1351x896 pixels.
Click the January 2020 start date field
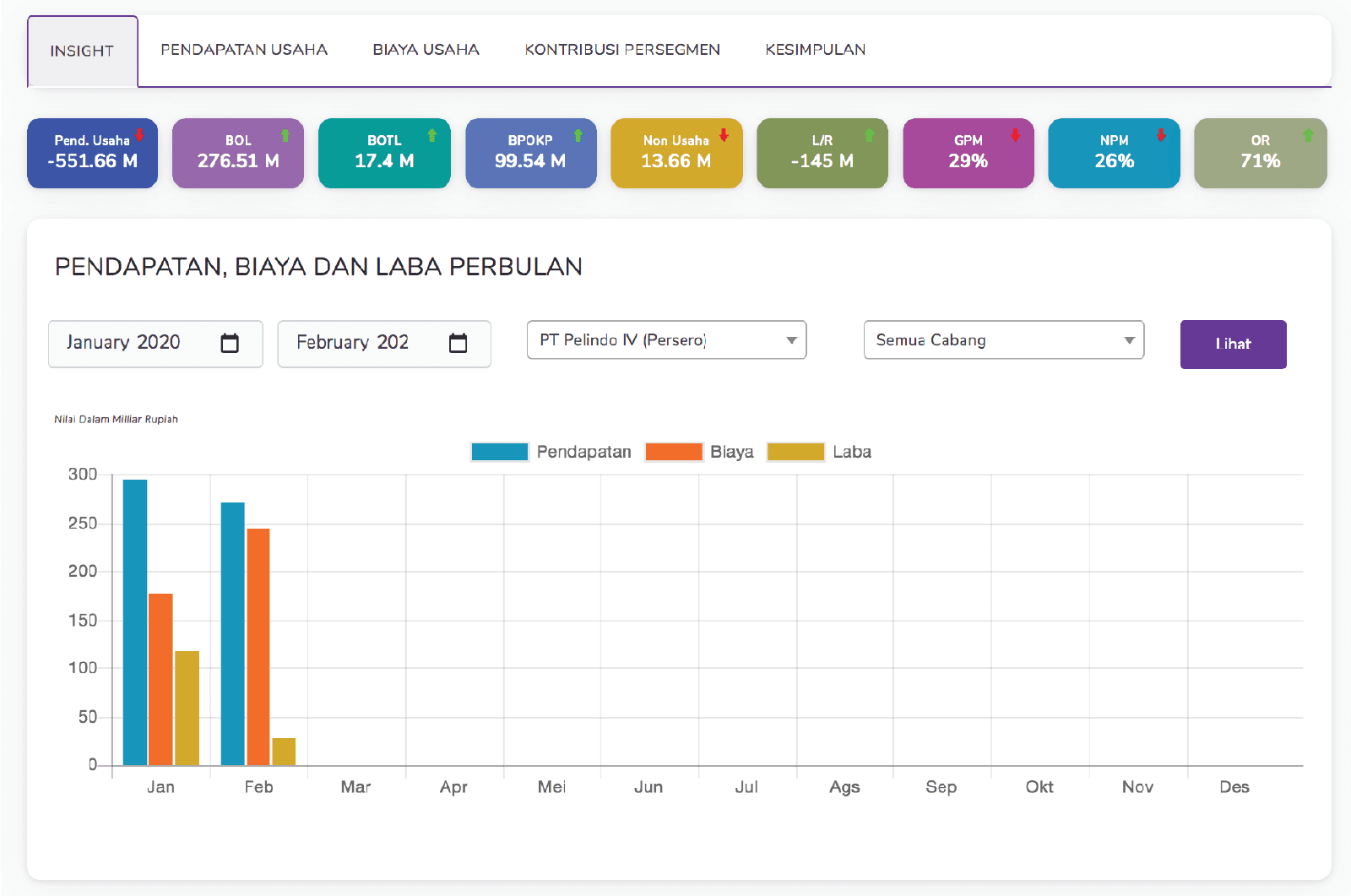(x=155, y=344)
